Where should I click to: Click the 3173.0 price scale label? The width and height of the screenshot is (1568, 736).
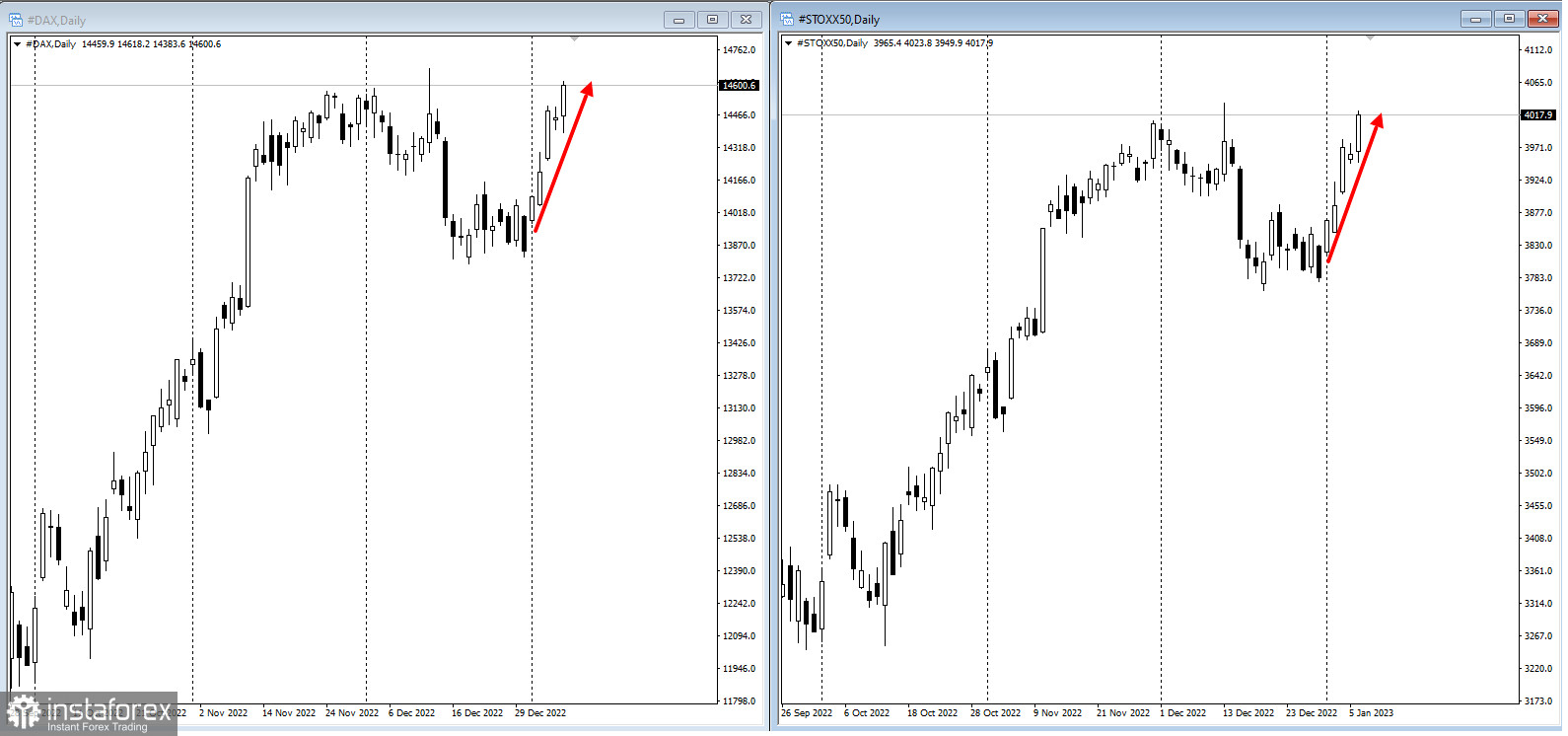pyautogui.click(x=1538, y=701)
